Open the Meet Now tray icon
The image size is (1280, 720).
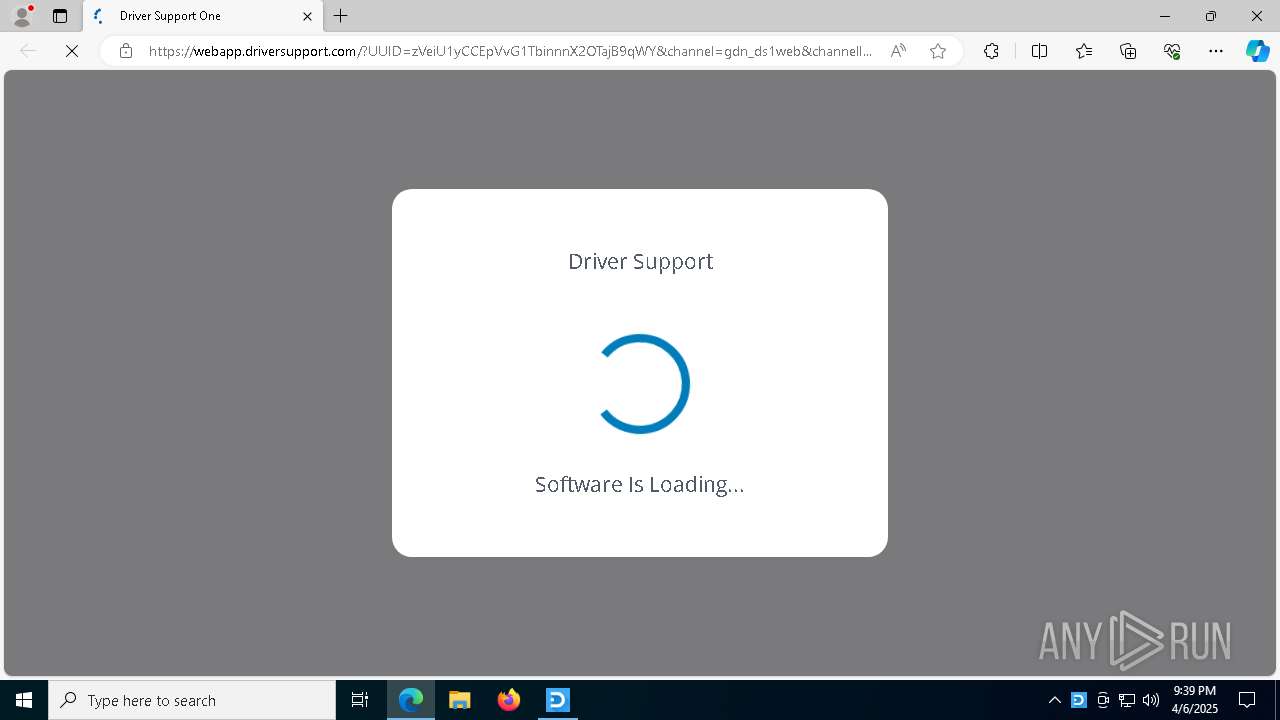(1103, 700)
